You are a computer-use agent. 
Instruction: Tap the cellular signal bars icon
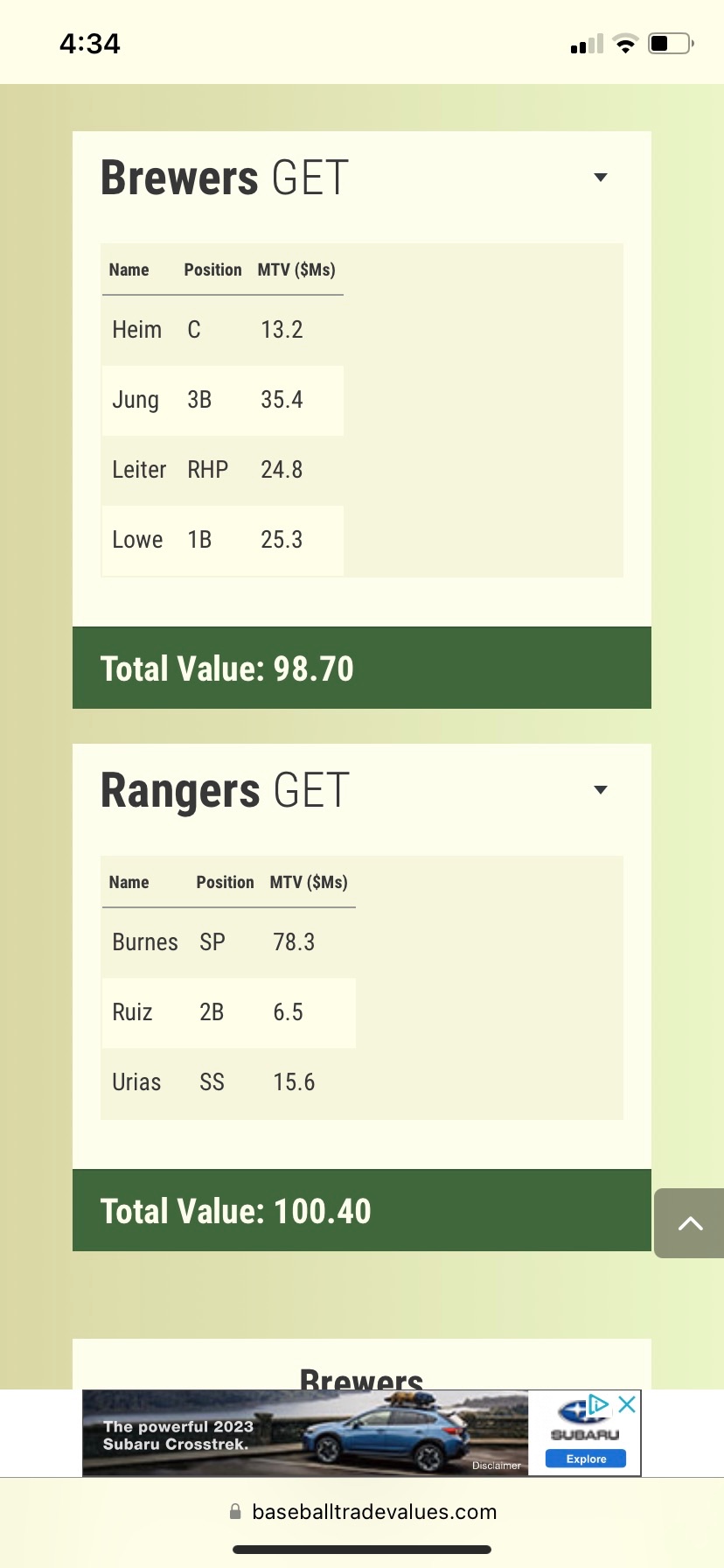point(587,45)
